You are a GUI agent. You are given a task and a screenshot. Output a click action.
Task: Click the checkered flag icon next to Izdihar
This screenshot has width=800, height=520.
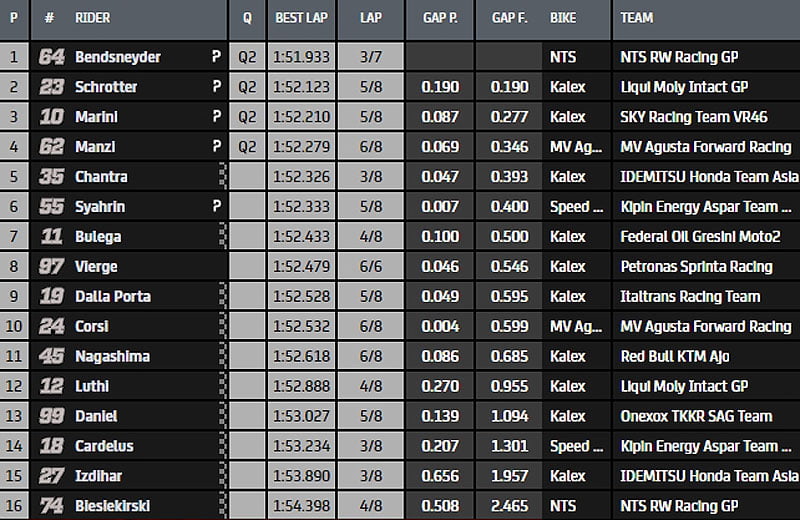[x=222, y=476]
